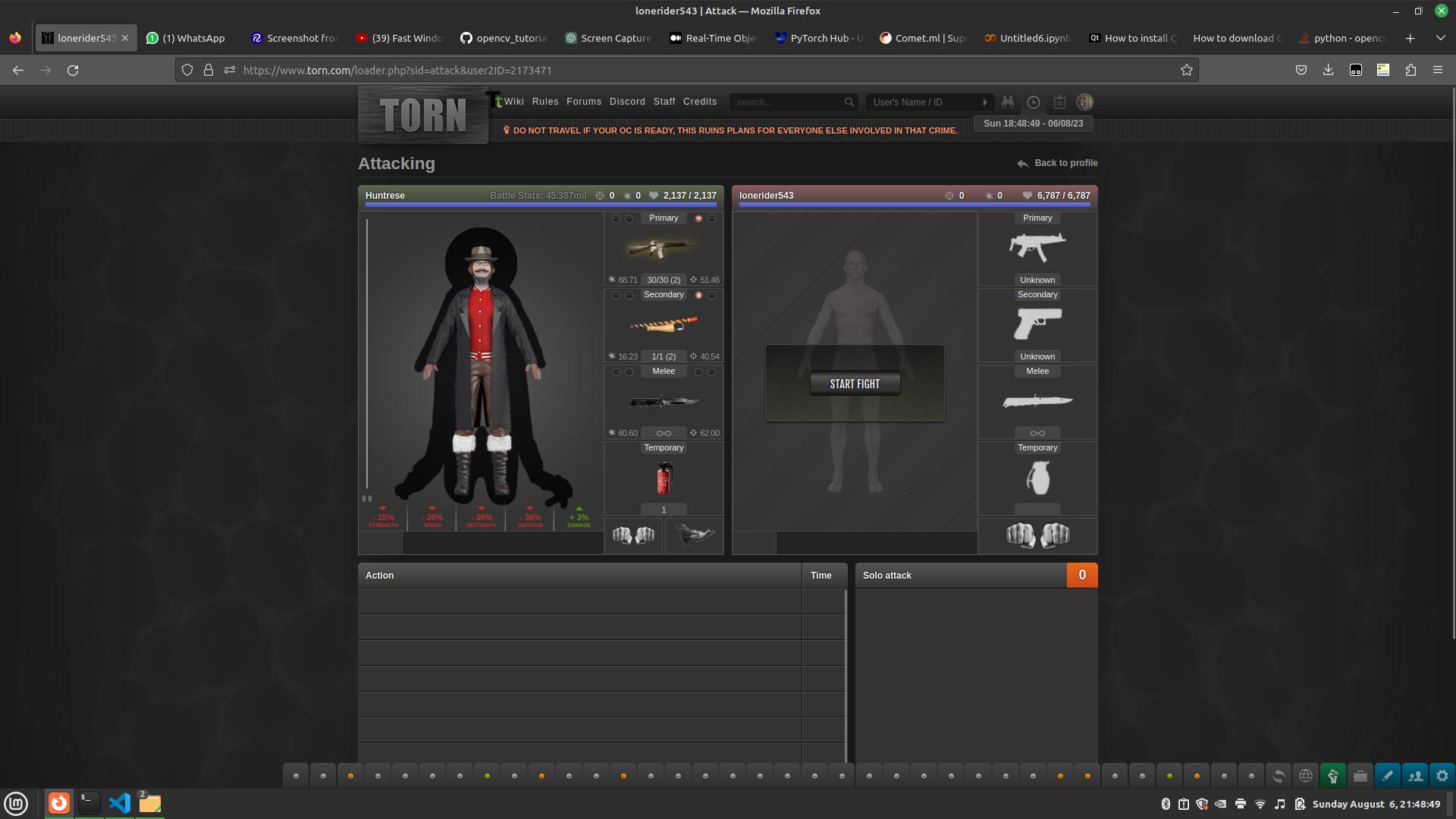
Task: Toggle last empty bonus slot on Melee
Action: pos(711,372)
